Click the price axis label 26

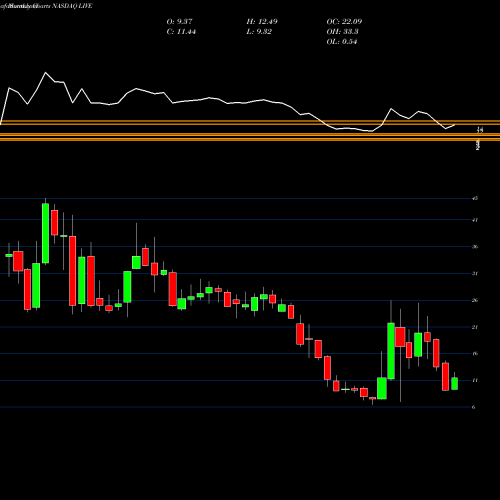tap(475, 300)
